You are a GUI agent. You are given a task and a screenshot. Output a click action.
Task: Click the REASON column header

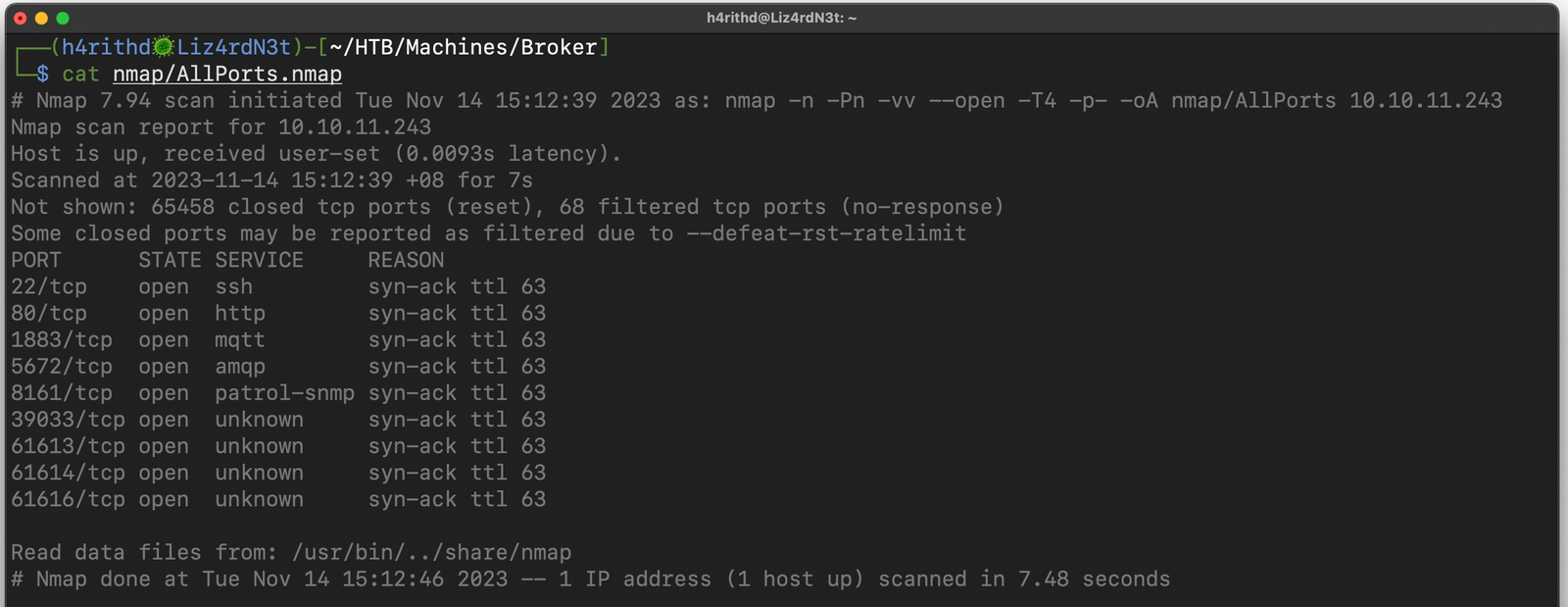(x=406, y=260)
